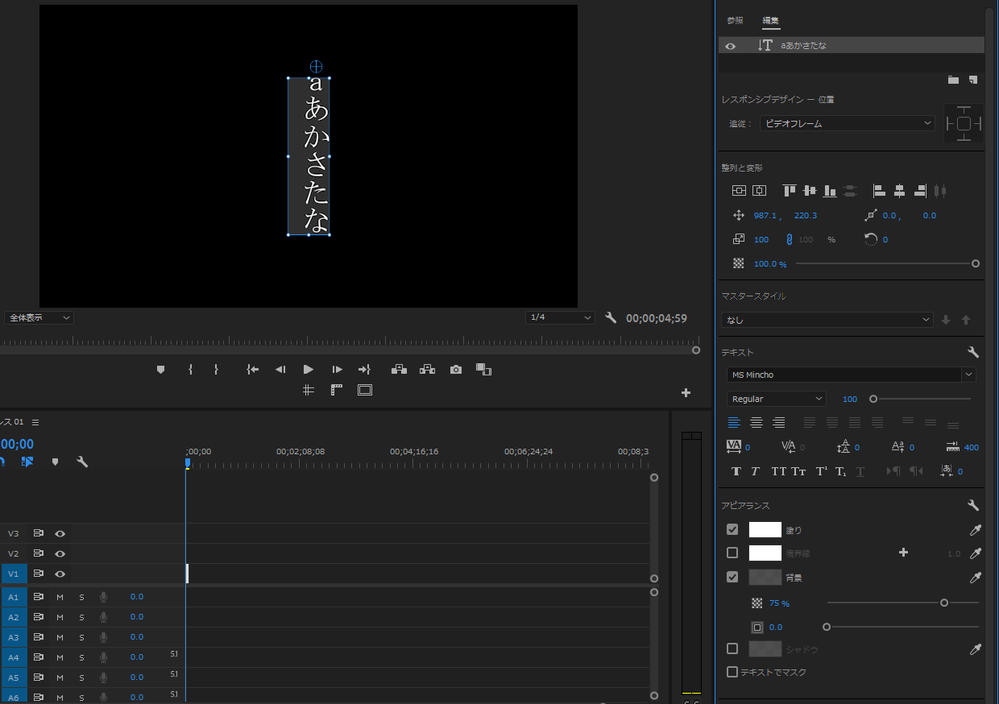Align the layer to the bottom edge
Screen dimensions: 999x704
click(x=830, y=190)
